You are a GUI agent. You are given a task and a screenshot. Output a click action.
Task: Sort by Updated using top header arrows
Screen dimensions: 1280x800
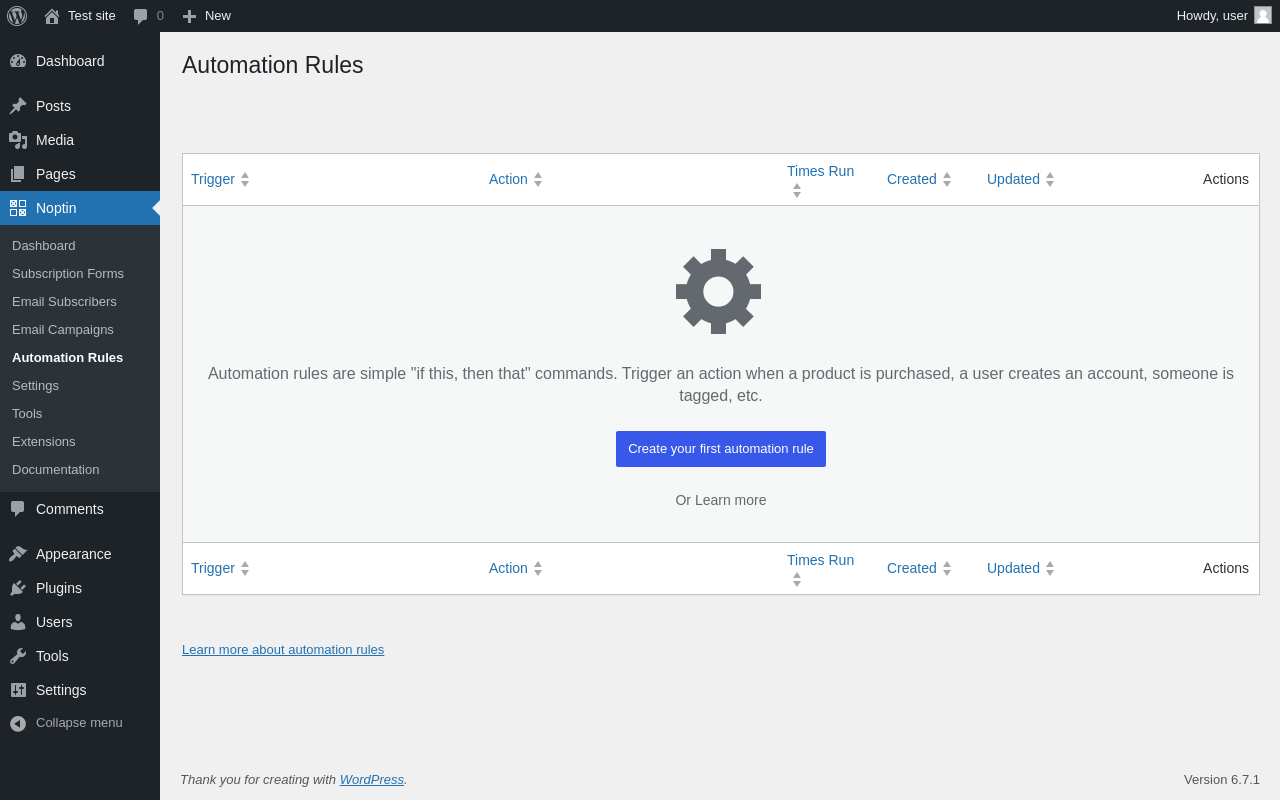pos(1050,180)
